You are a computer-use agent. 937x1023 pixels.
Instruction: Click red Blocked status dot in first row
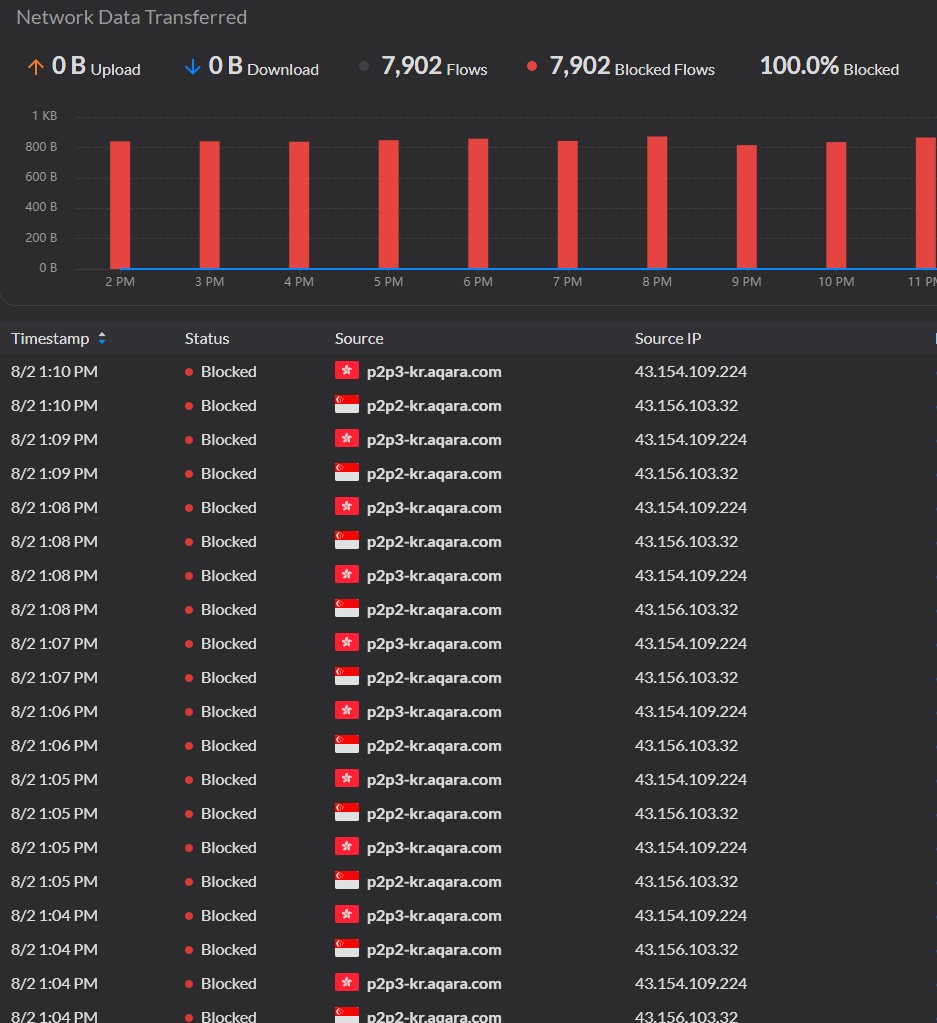coord(189,372)
